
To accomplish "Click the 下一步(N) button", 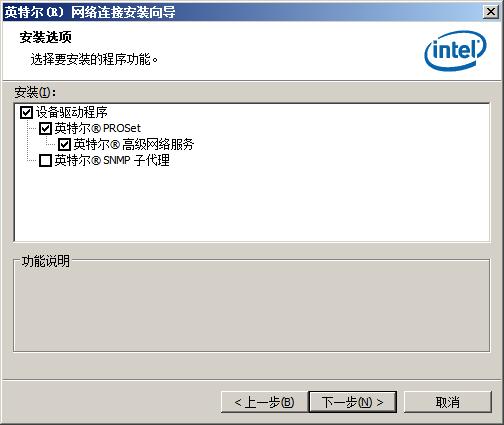I will (353, 402).
